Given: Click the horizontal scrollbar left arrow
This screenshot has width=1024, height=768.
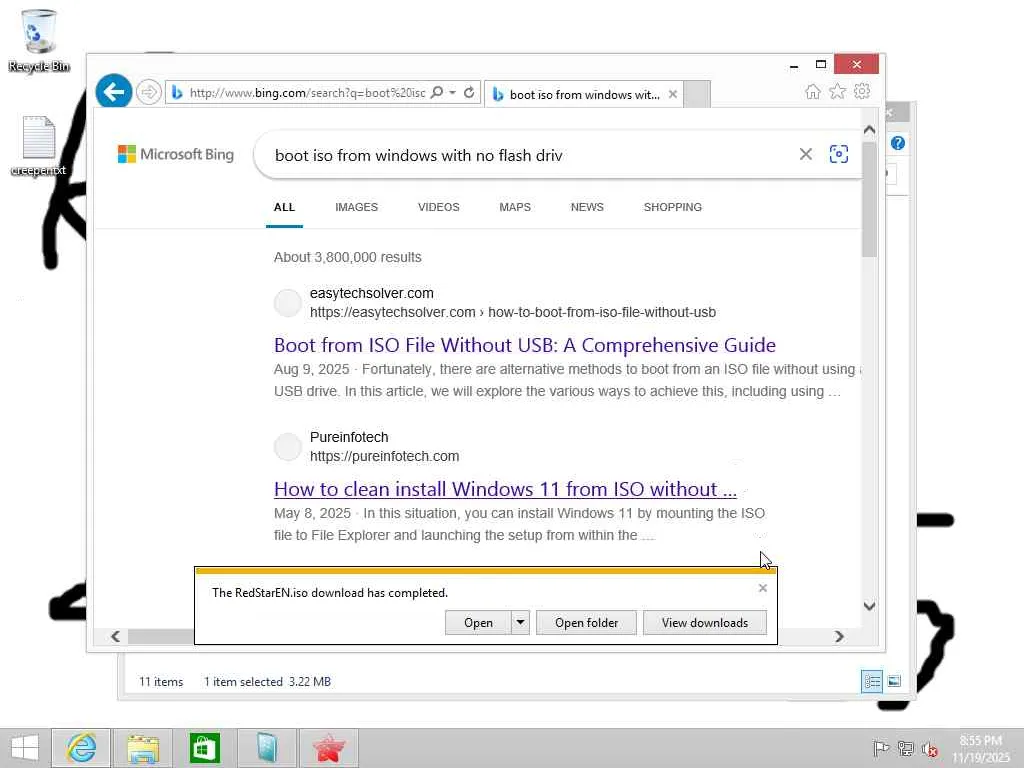Looking at the screenshot, I should (116, 636).
